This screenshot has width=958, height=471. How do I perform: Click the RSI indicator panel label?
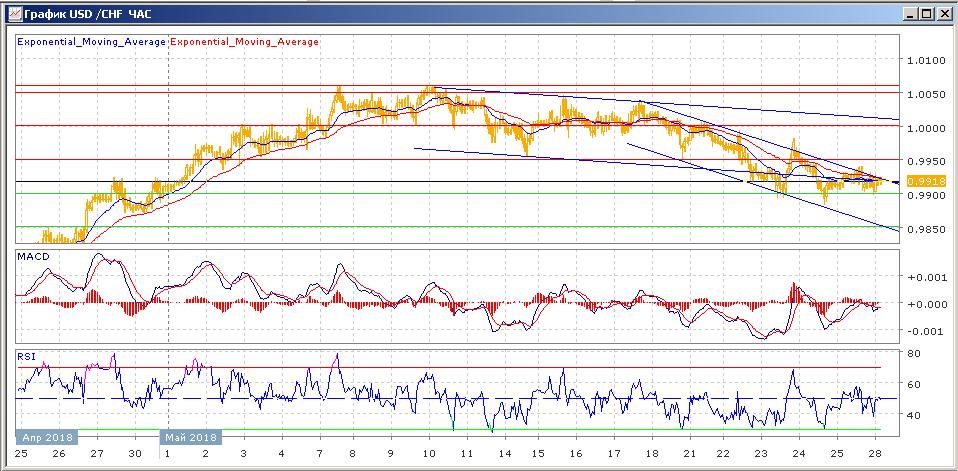[x=28, y=356]
